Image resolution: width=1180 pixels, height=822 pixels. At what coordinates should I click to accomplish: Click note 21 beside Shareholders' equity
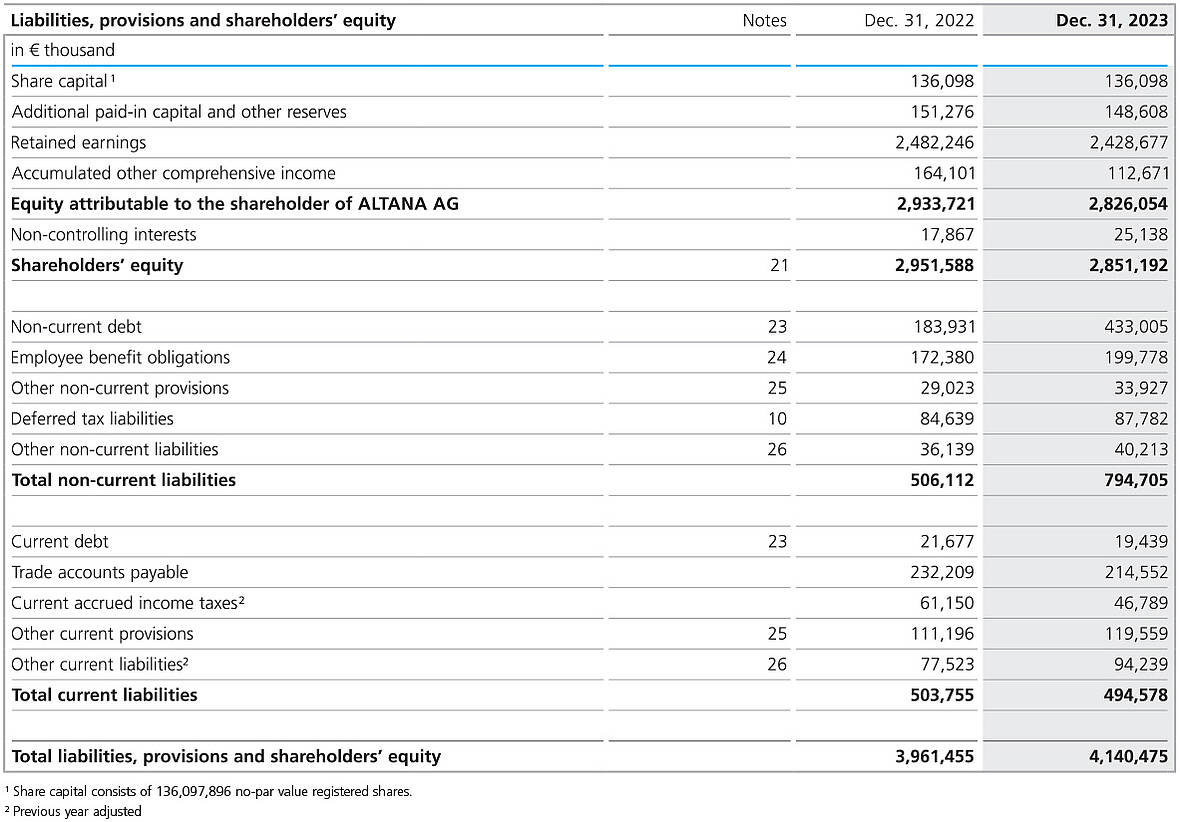point(777,266)
